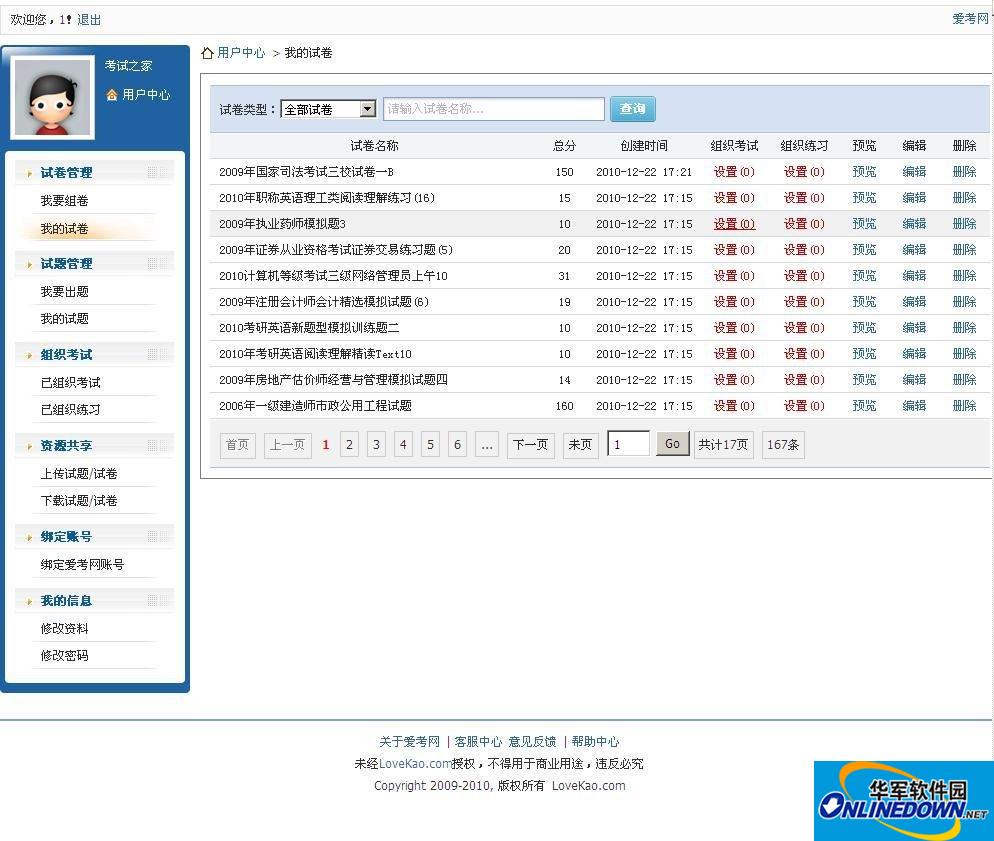This screenshot has width=994, height=841.
Task: Click the grid icon beside 资源共享 header
Action: [x=152, y=445]
